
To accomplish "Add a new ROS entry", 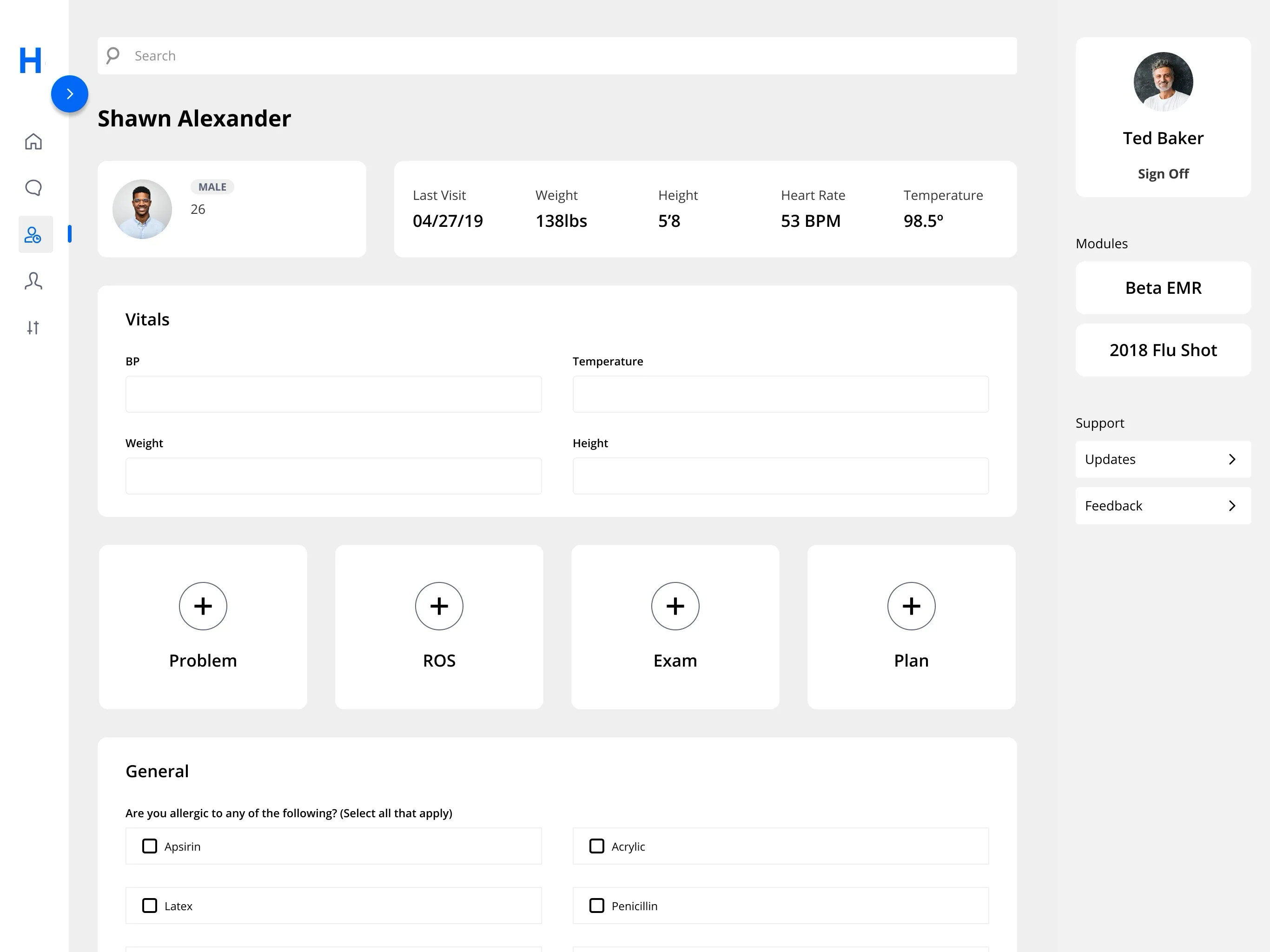I will pos(439,606).
